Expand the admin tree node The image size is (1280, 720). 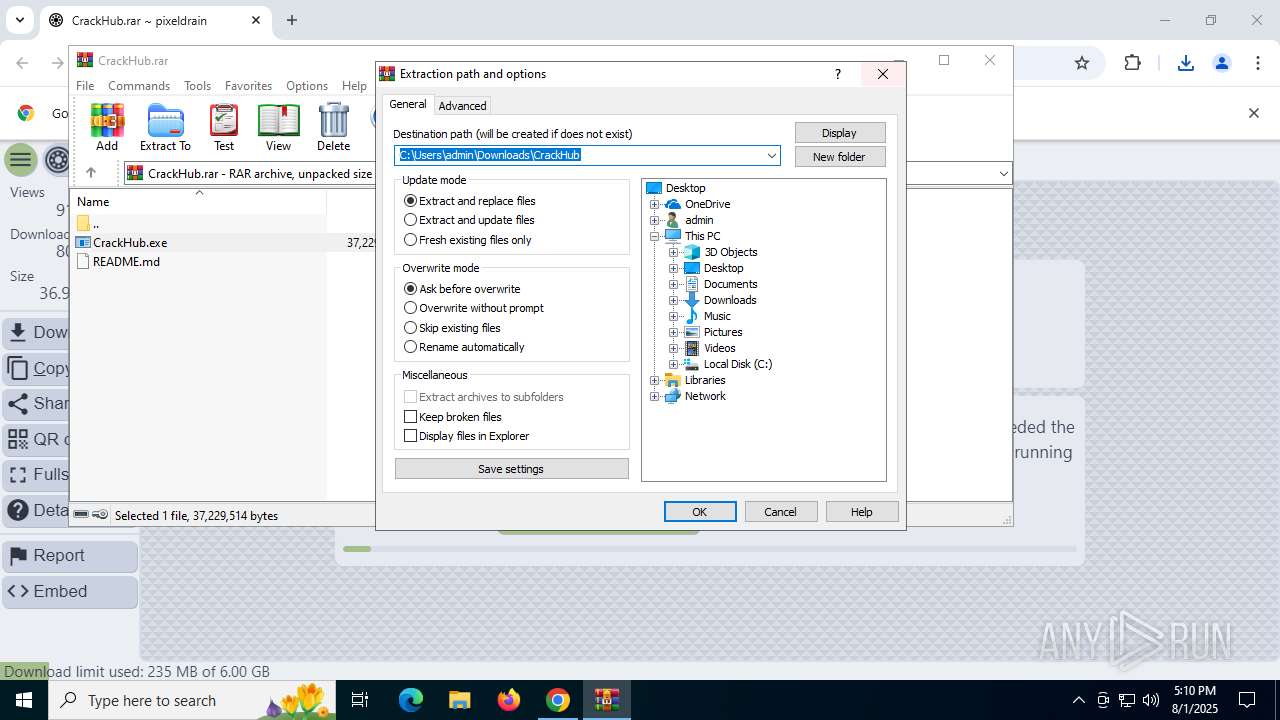pos(655,220)
